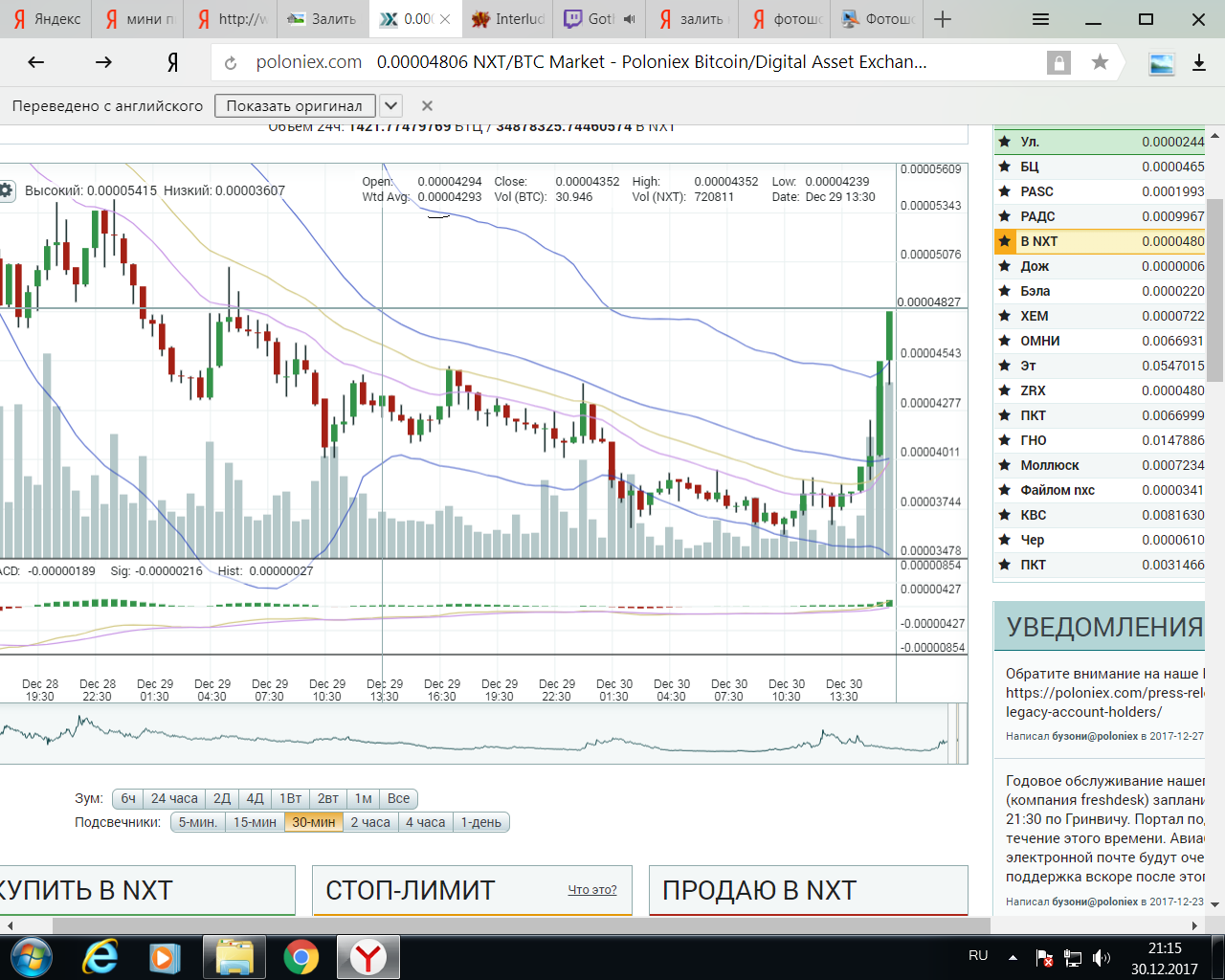Click the picture icon right of the address bar
The width and height of the screenshot is (1225, 980).
(1162, 63)
